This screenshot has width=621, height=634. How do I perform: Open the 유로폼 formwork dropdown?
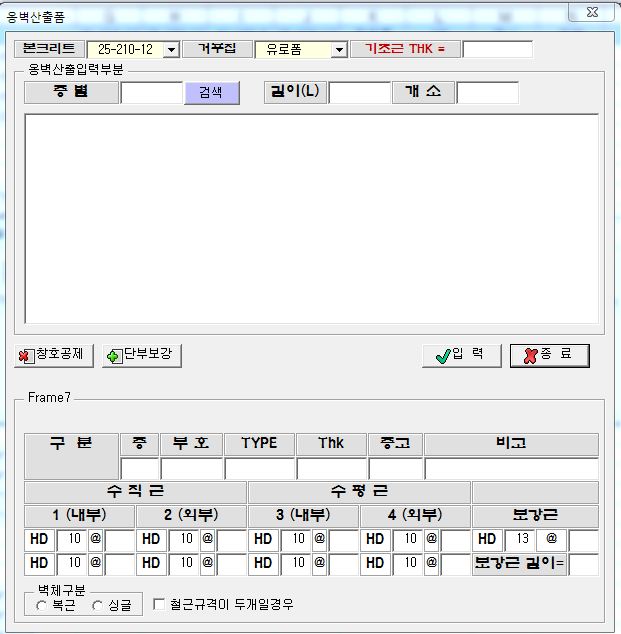(x=340, y=50)
